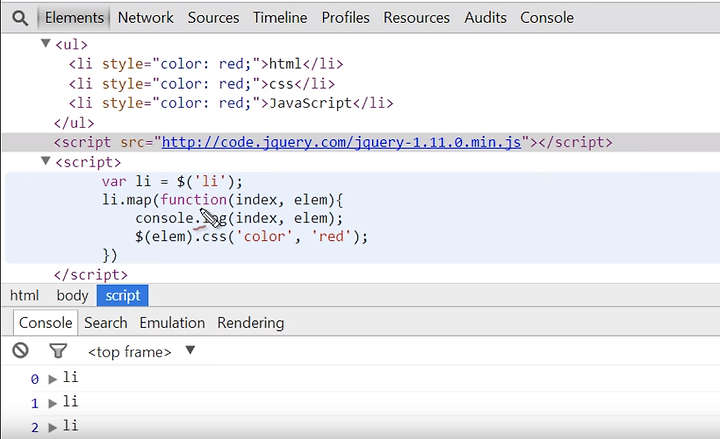Expand the li object logged at index 1

pyautogui.click(x=53, y=404)
